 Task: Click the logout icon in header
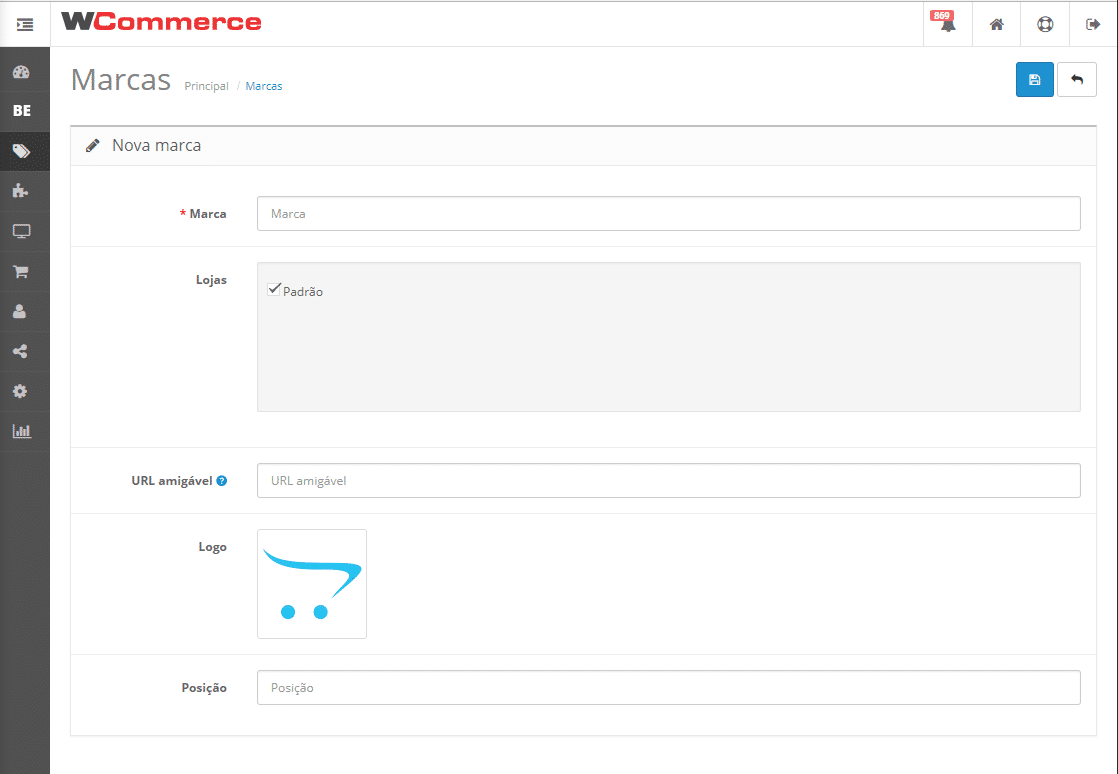(1093, 25)
